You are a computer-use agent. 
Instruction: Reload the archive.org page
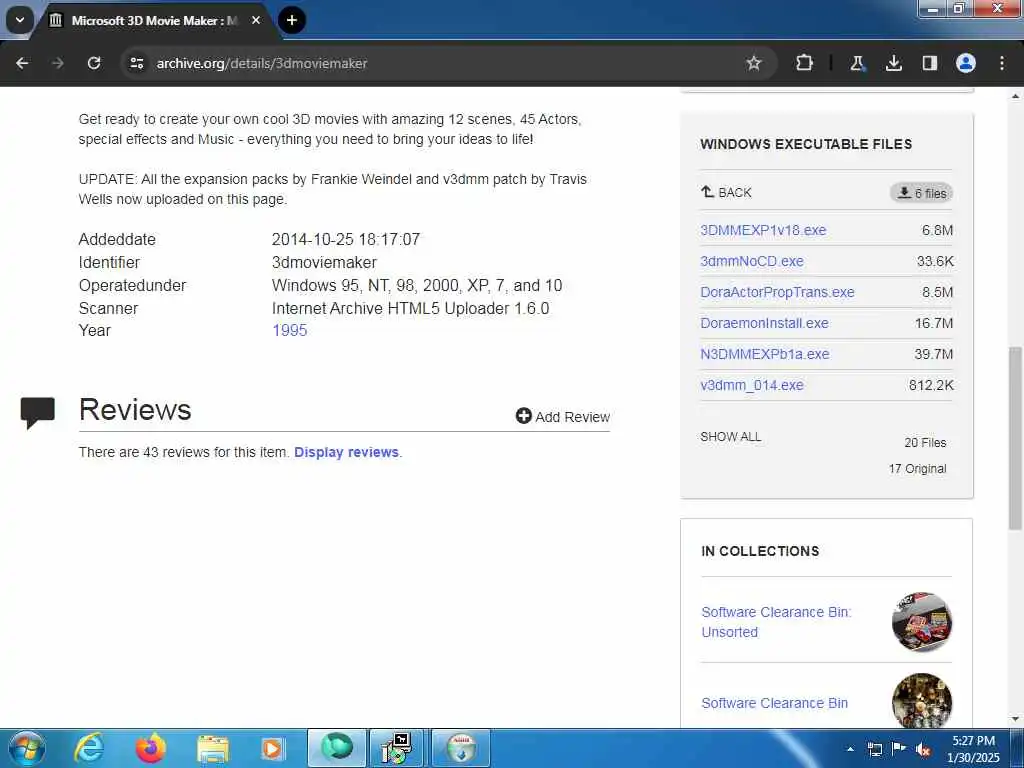[94, 63]
